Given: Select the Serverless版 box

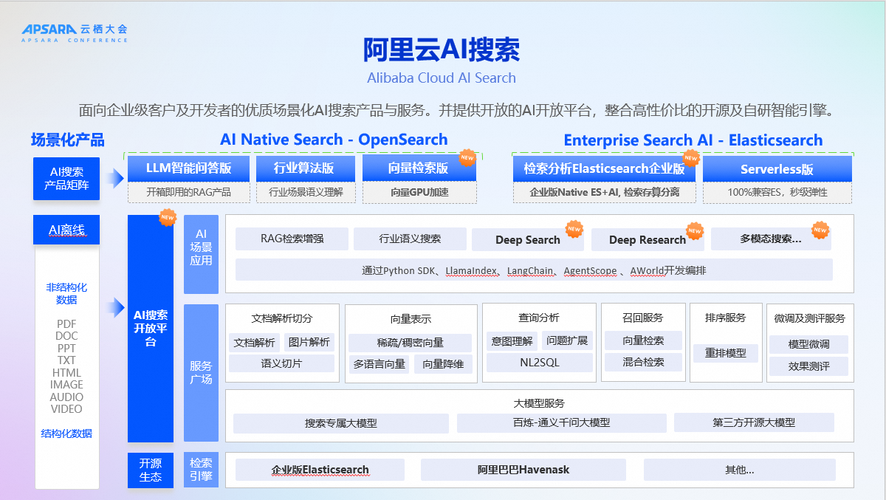Looking at the screenshot, I should coord(777,169).
